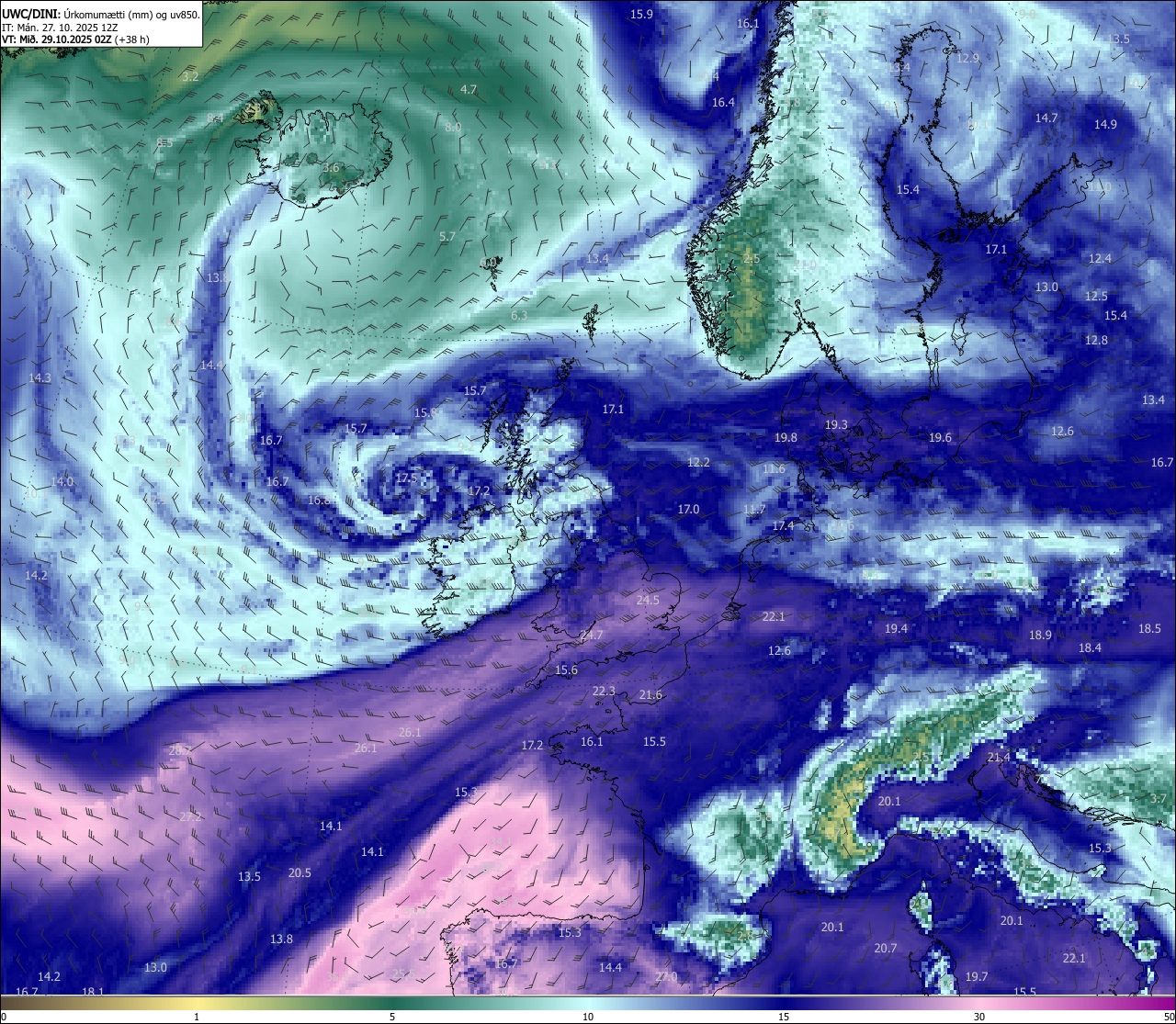Click the map value 19.4
The width and height of the screenshot is (1176, 1024).
tap(896, 628)
